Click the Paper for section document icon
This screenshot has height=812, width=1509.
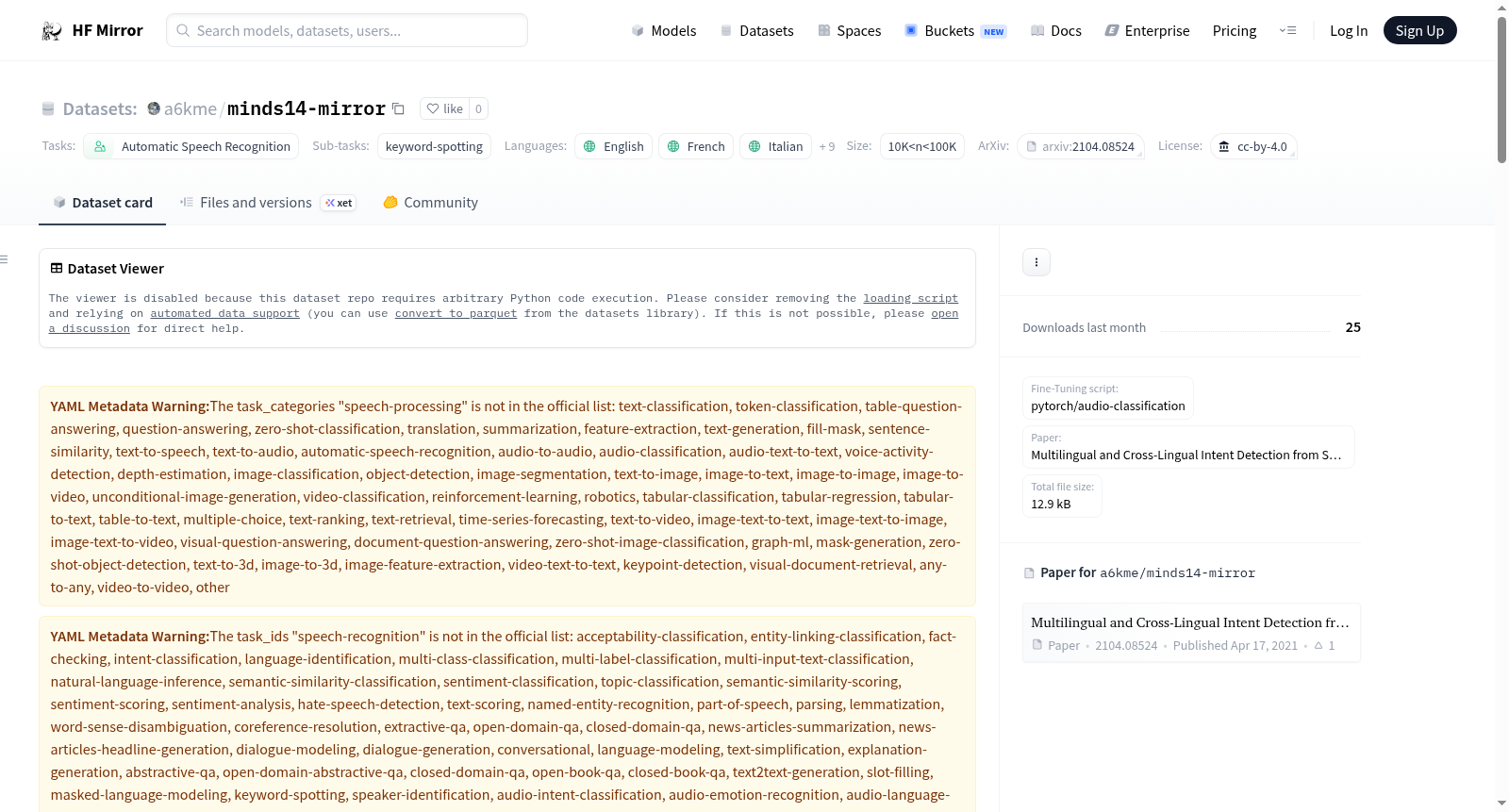click(x=1029, y=572)
